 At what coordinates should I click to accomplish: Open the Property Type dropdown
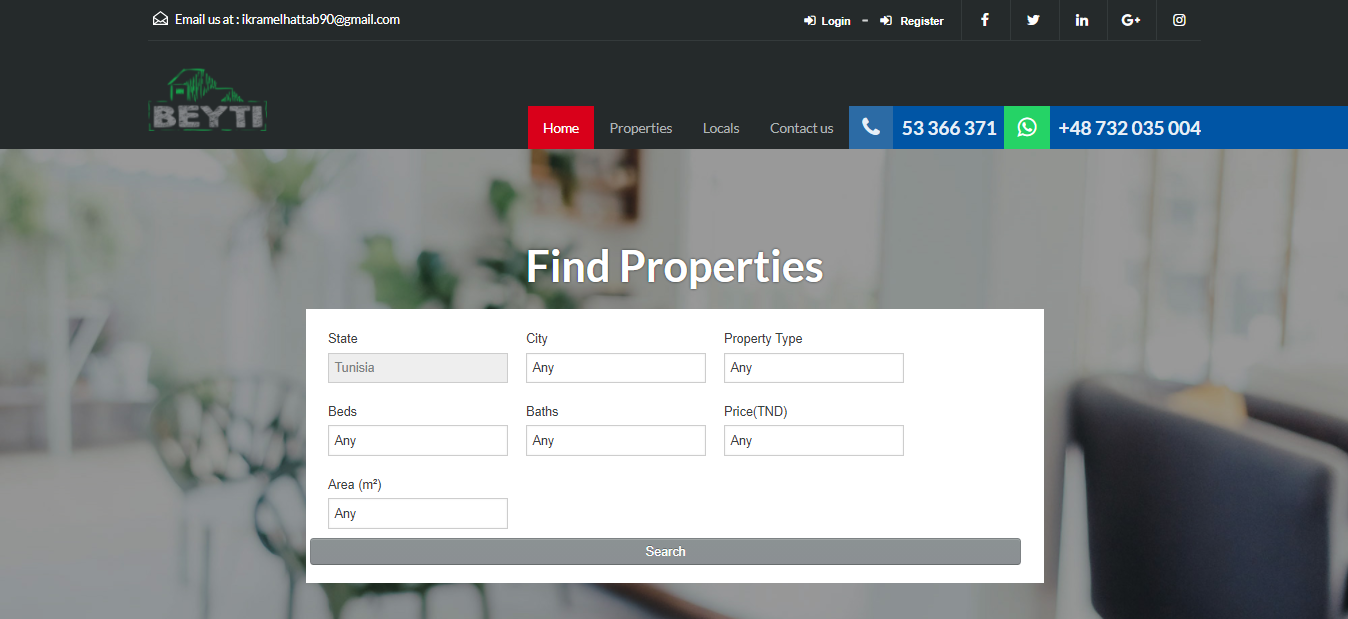[813, 368]
